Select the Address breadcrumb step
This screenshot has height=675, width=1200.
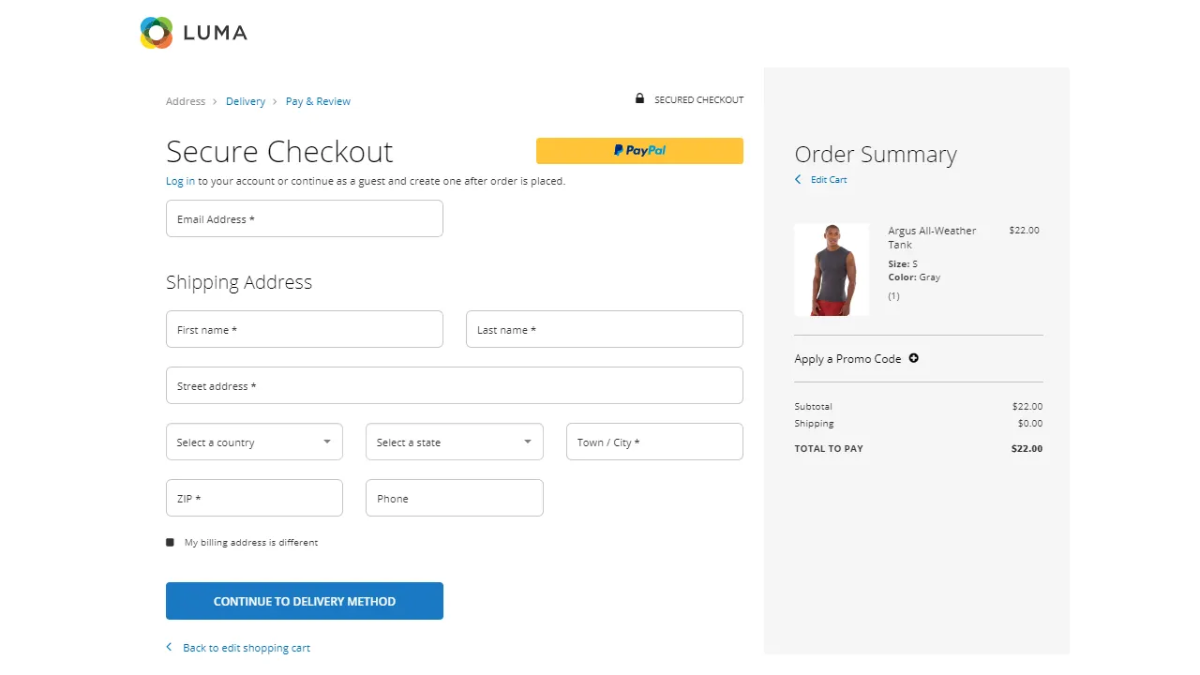[x=186, y=101]
